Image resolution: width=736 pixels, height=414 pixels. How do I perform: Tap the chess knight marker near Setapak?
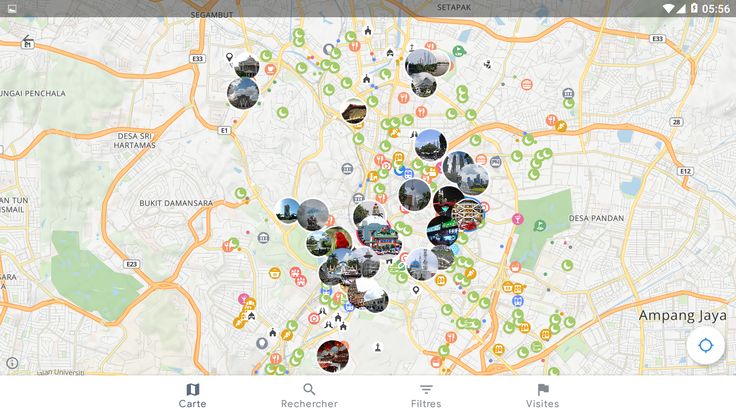pos(488,64)
